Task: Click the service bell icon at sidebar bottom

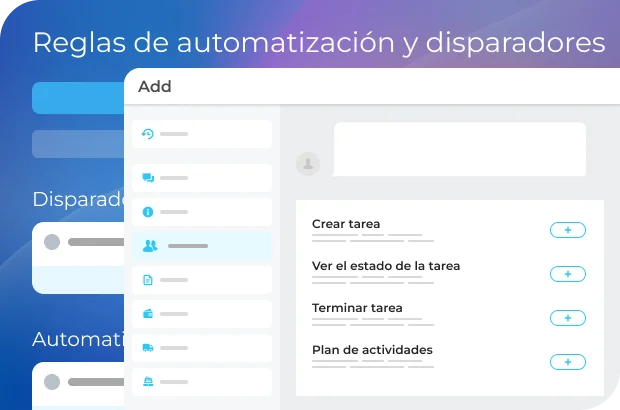Action: pyautogui.click(x=148, y=382)
